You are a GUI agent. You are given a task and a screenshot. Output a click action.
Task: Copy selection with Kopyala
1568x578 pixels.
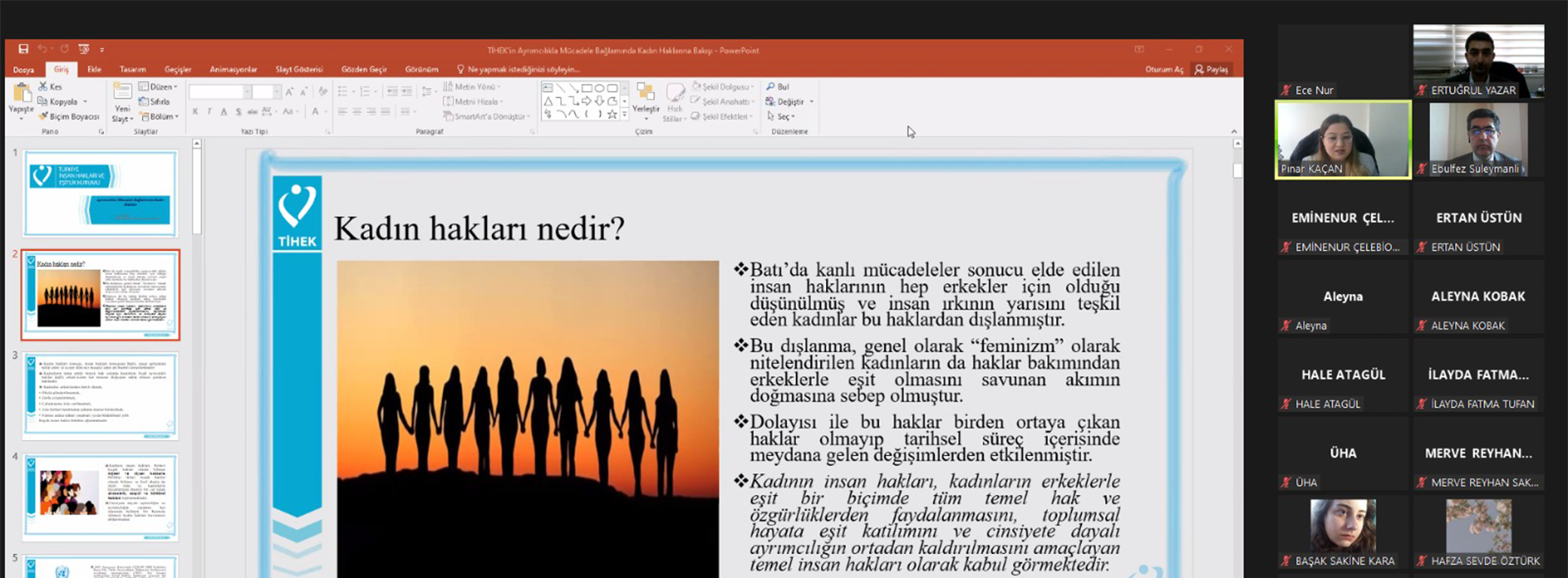tap(59, 102)
